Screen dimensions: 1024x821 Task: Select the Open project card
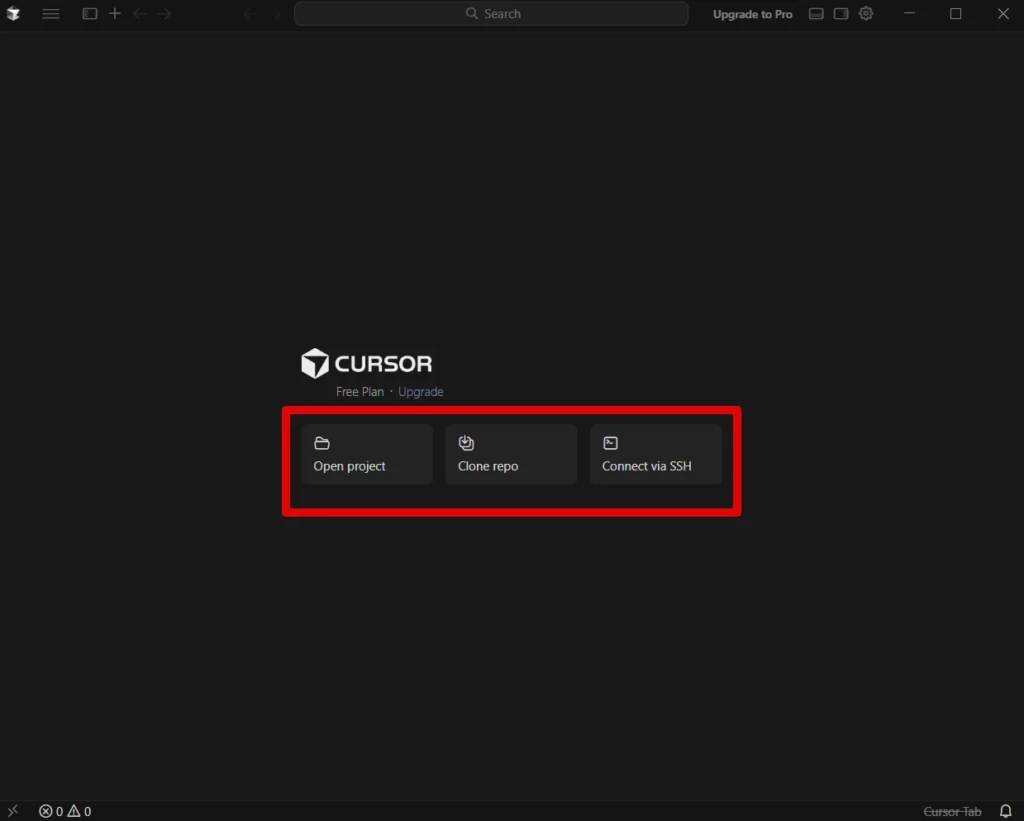point(367,455)
